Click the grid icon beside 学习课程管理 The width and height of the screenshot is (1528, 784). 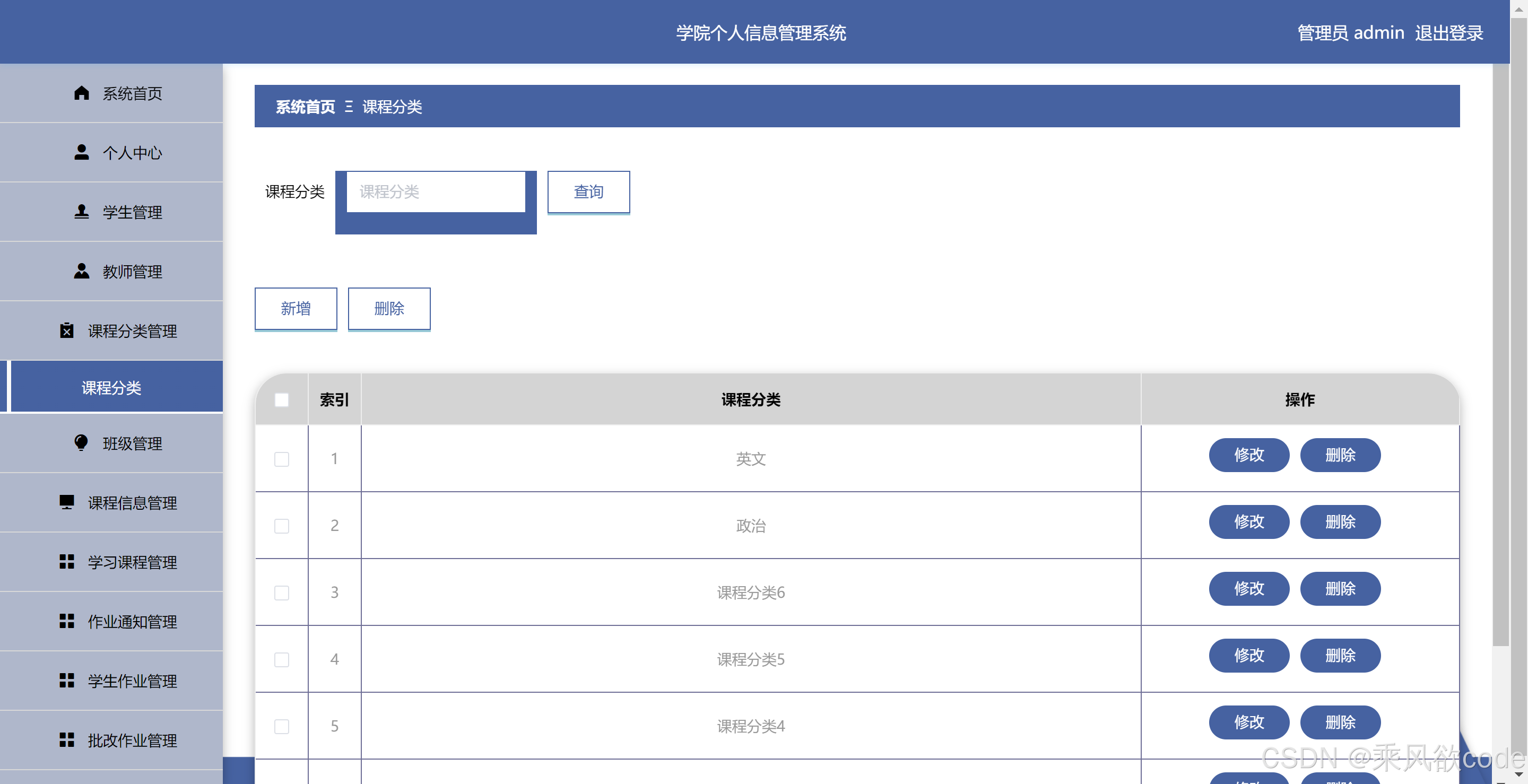66,562
